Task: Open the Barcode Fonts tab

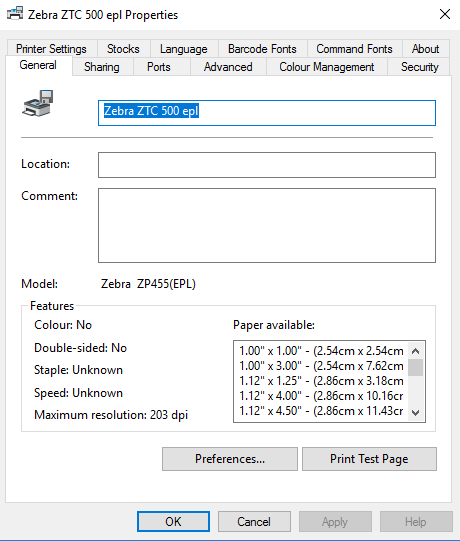Action: [262, 49]
